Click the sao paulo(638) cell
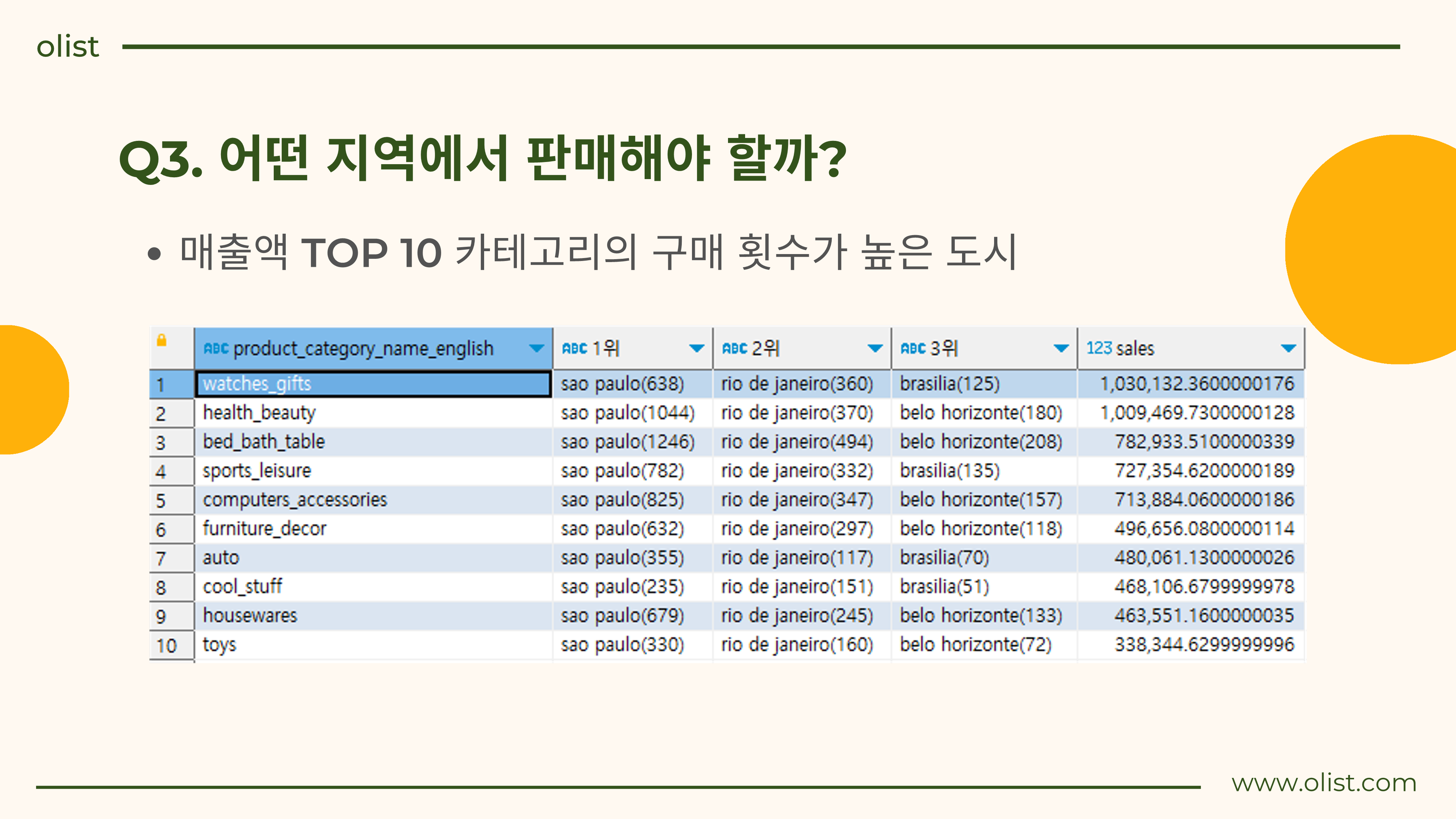Image resolution: width=1456 pixels, height=819 pixels. click(633, 384)
